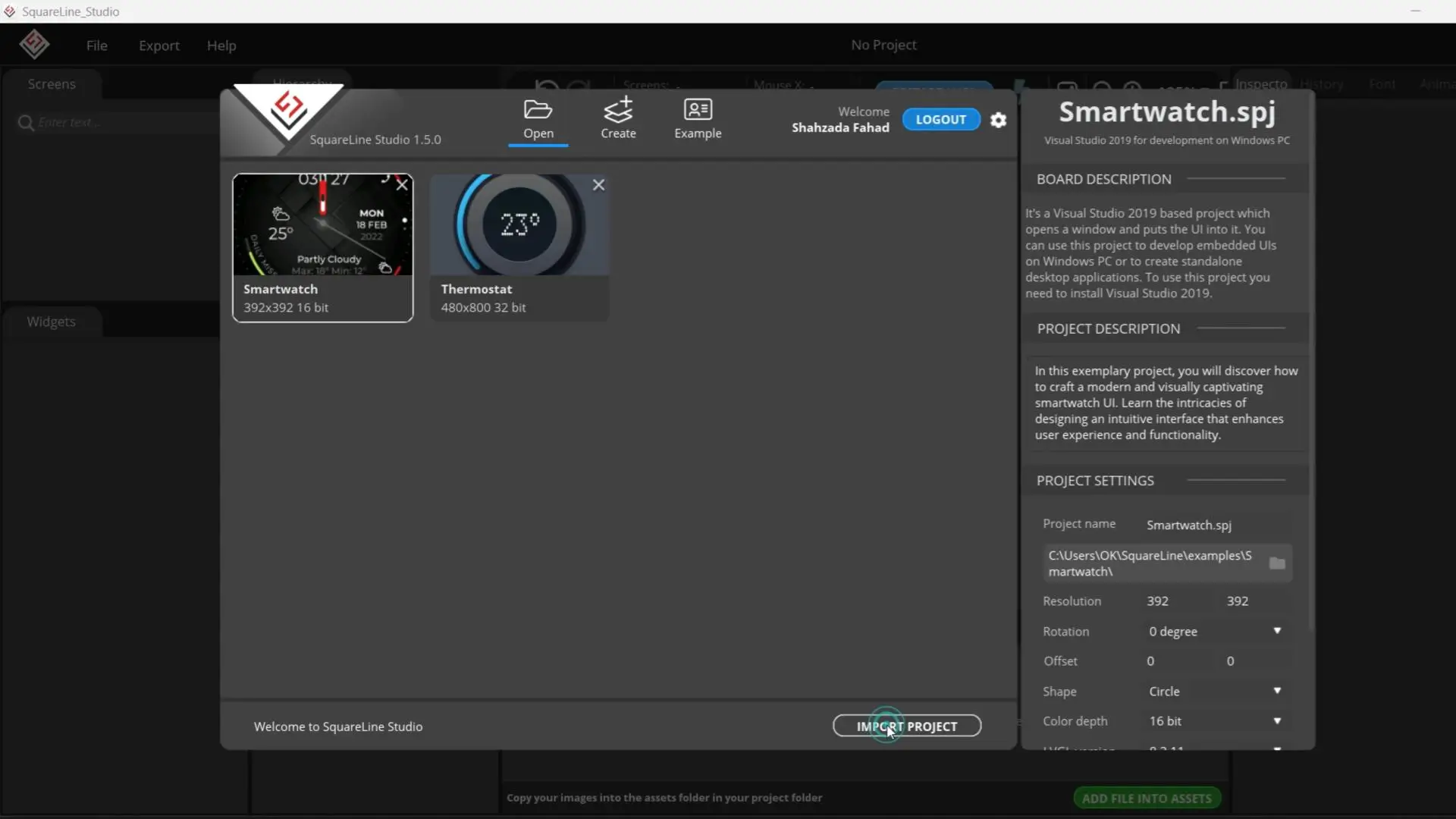Image resolution: width=1456 pixels, height=819 pixels.
Task: Click the first Offset value field
Action: coord(1177,661)
